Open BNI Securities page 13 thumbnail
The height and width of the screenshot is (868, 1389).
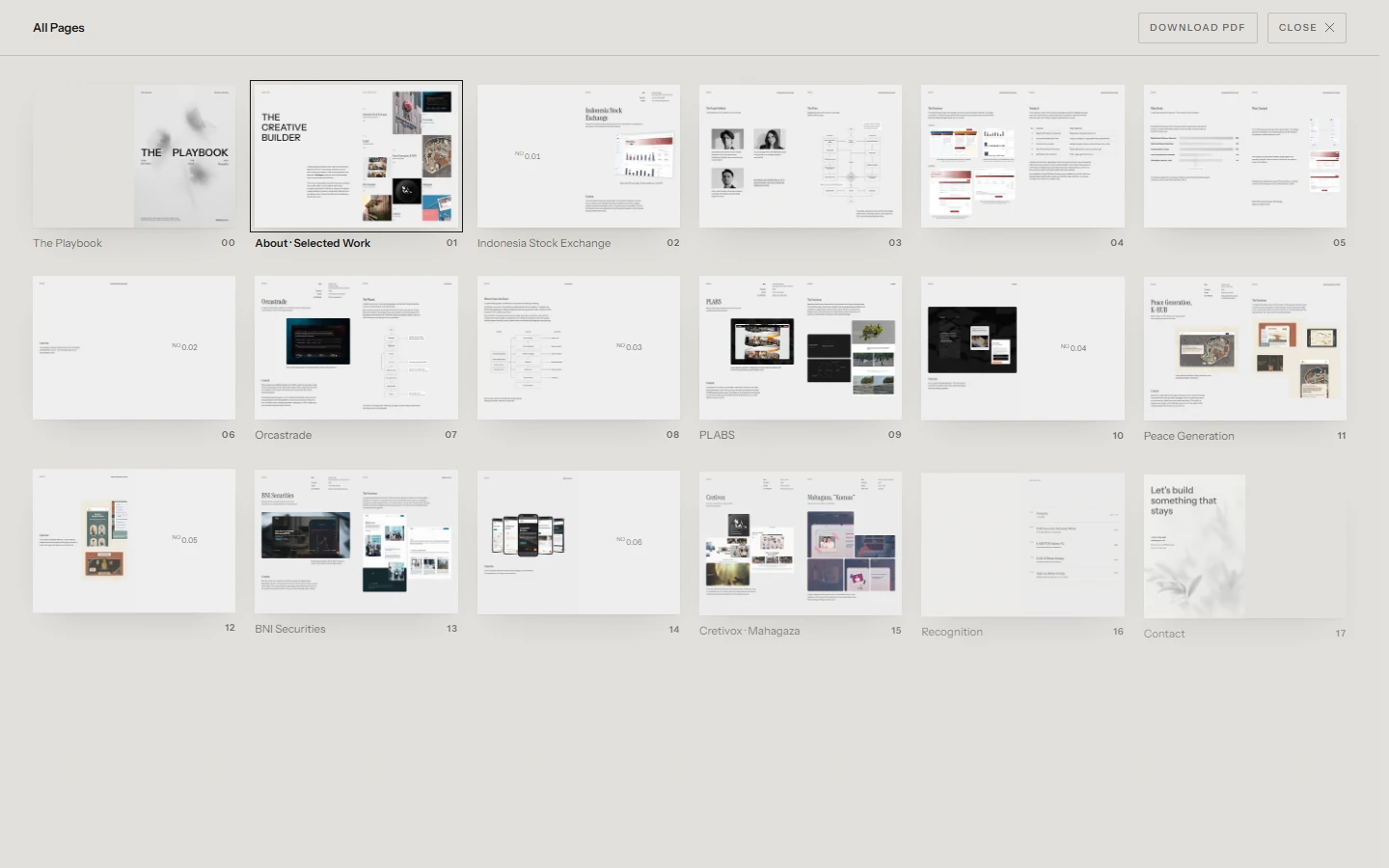[x=356, y=542]
